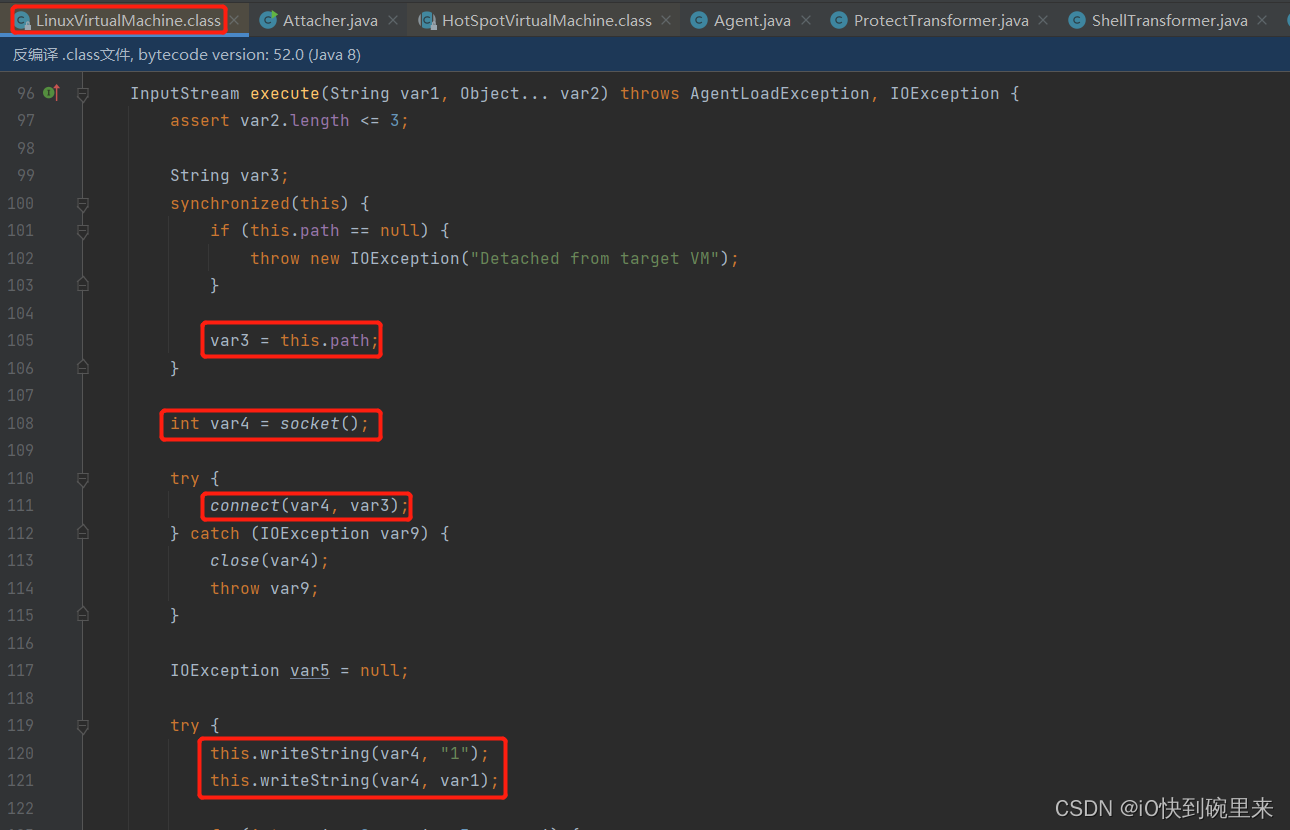Click the assert keyword on line 97

pyautogui.click(x=200, y=120)
